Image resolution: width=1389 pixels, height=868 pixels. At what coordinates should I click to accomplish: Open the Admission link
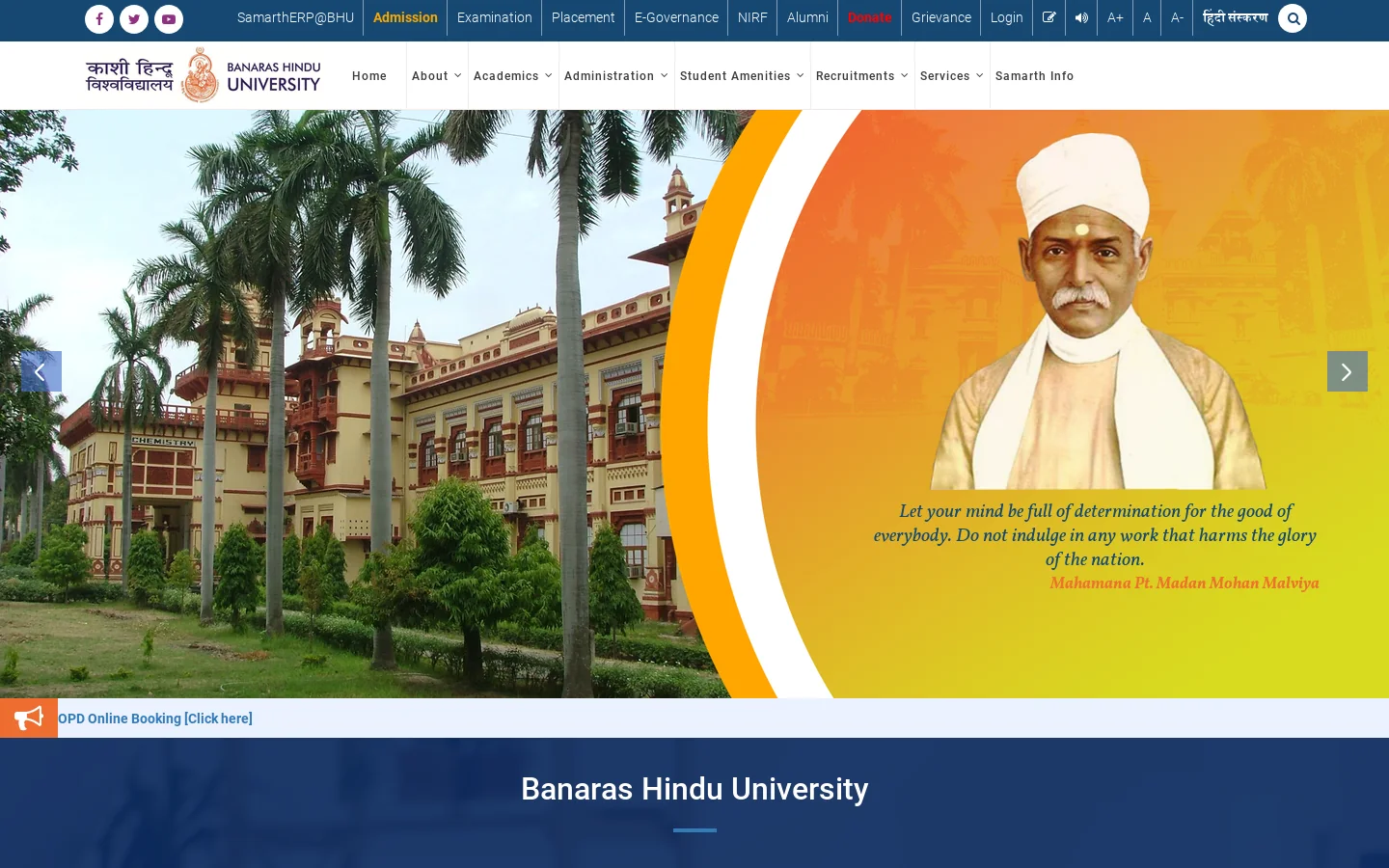[405, 17]
